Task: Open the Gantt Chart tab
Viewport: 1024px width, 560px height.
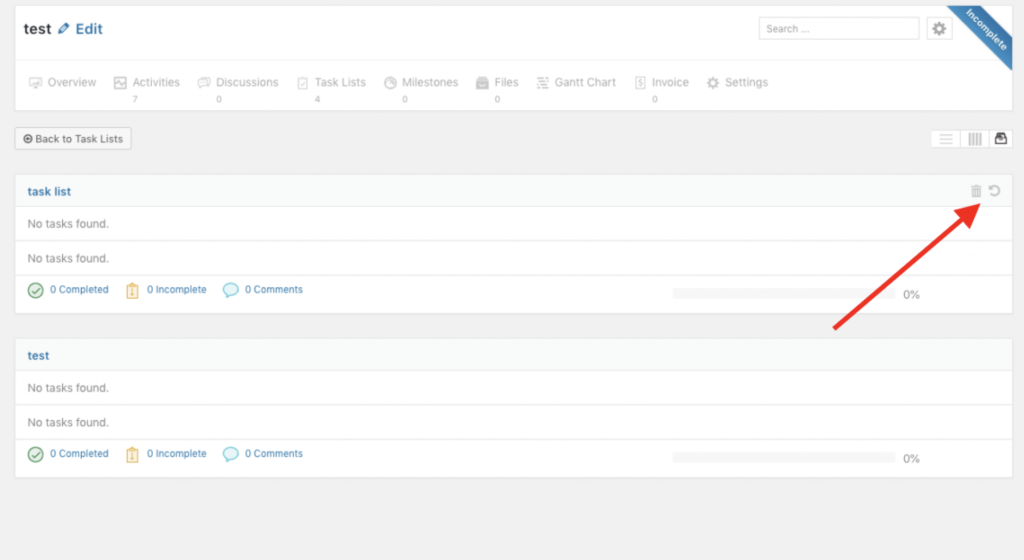Action: tap(576, 82)
